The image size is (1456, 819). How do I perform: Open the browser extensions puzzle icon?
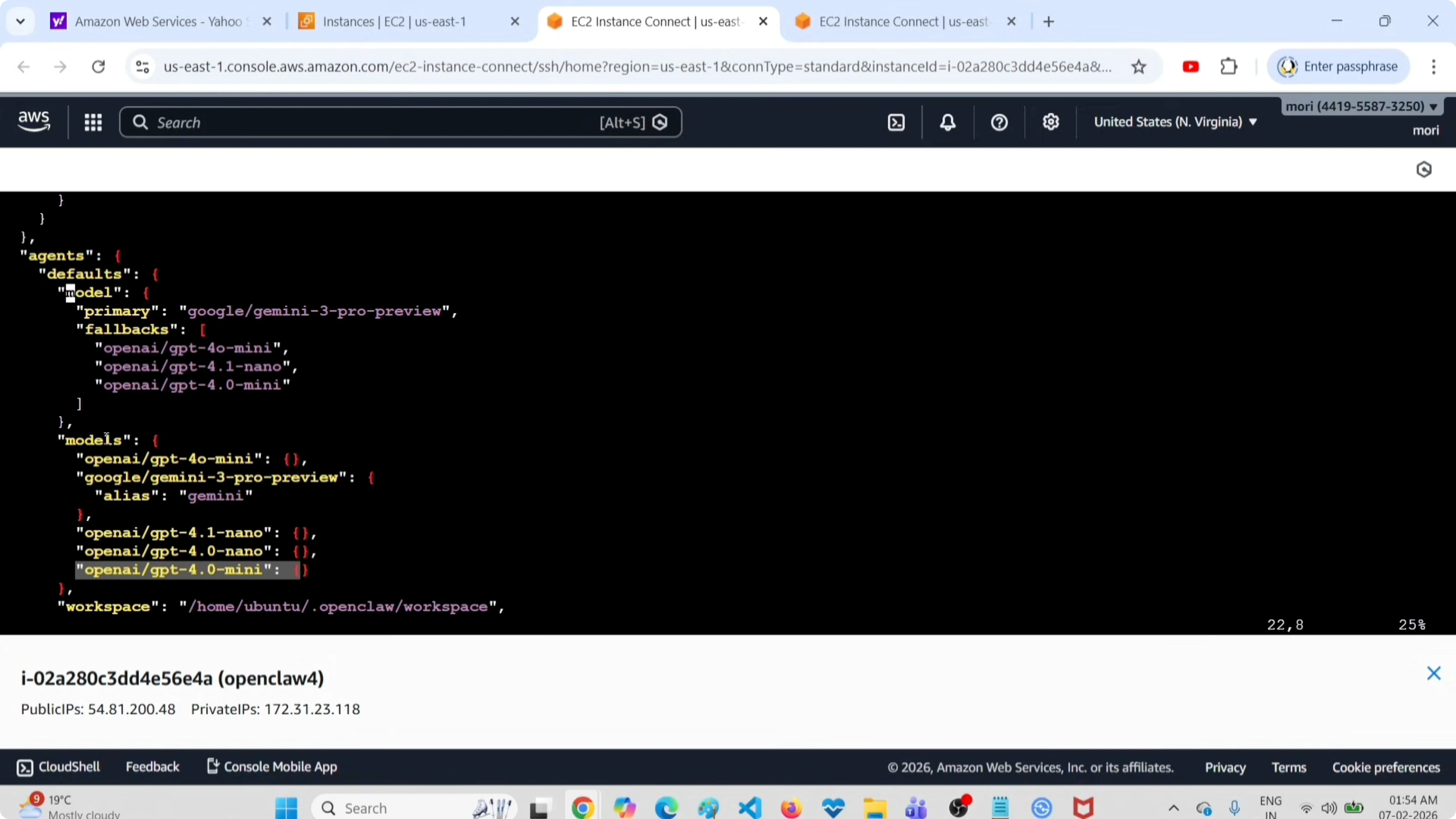click(x=1229, y=67)
